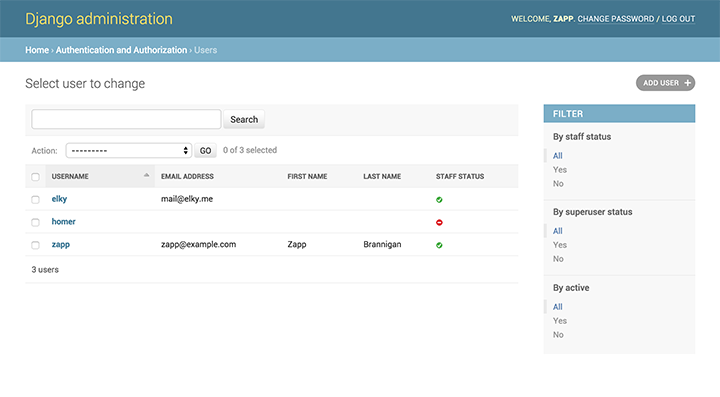This screenshot has width=720, height=397.
Task: Sort by First Name column header
Action: point(307,176)
